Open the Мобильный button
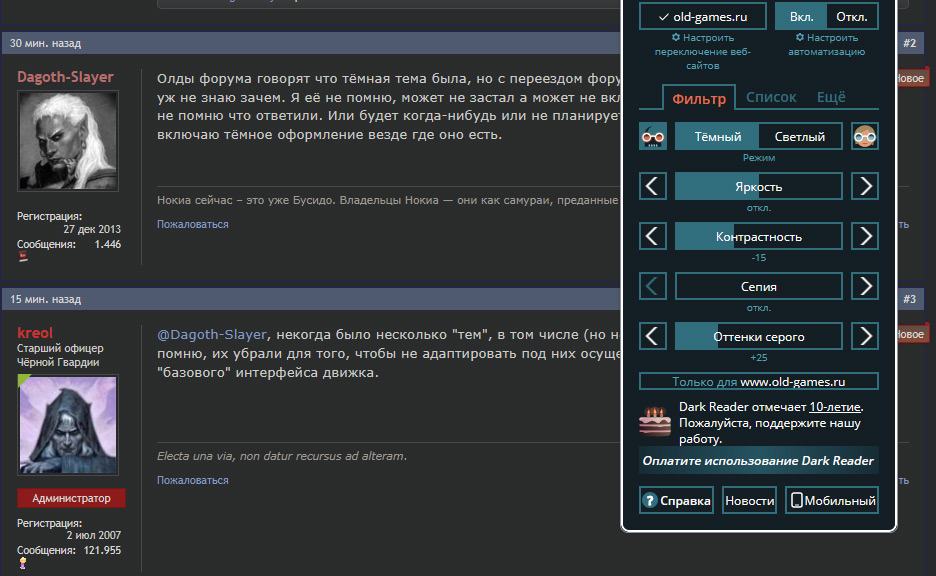936x576 pixels. coord(832,500)
